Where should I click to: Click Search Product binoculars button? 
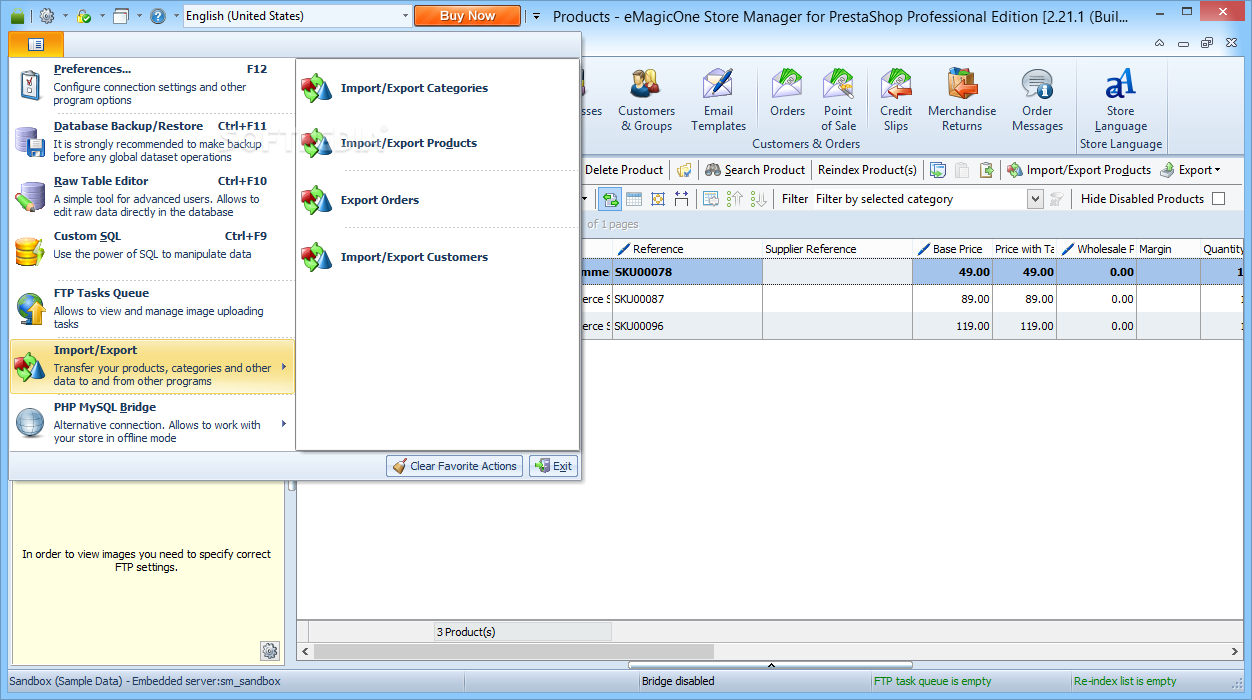tap(755, 170)
